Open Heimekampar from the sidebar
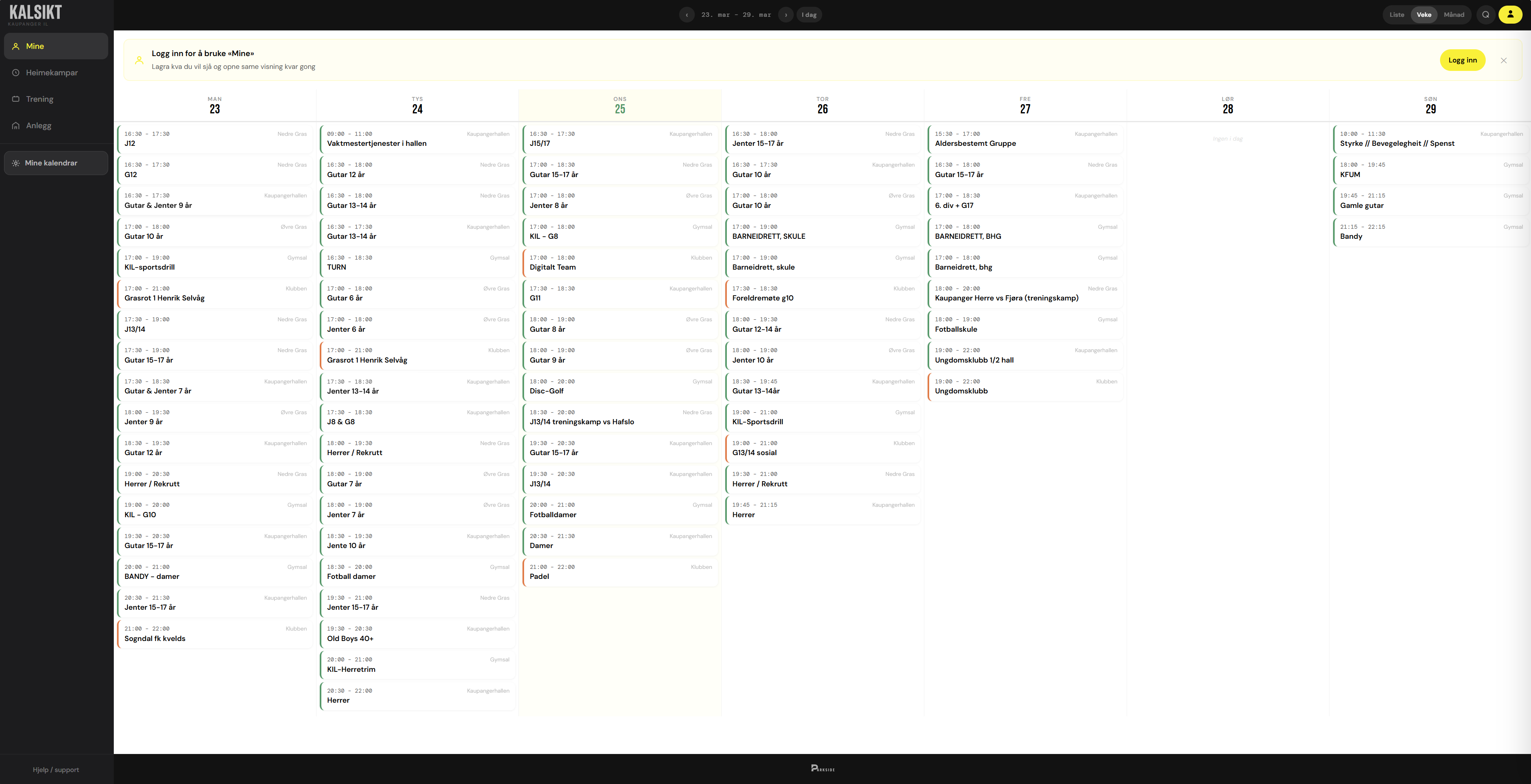The width and height of the screenshot is (1531, 784). pos(52,73)
